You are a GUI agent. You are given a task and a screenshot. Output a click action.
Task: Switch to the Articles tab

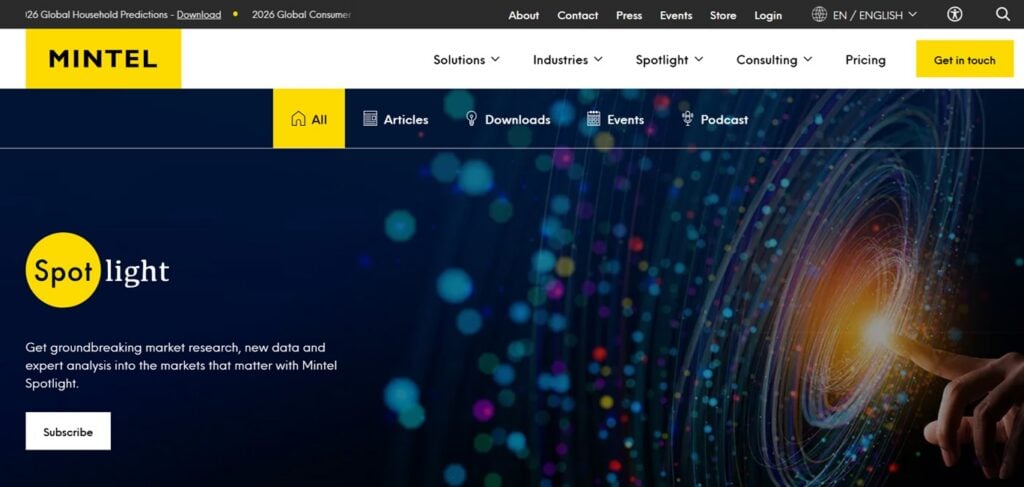pos(396,119)
